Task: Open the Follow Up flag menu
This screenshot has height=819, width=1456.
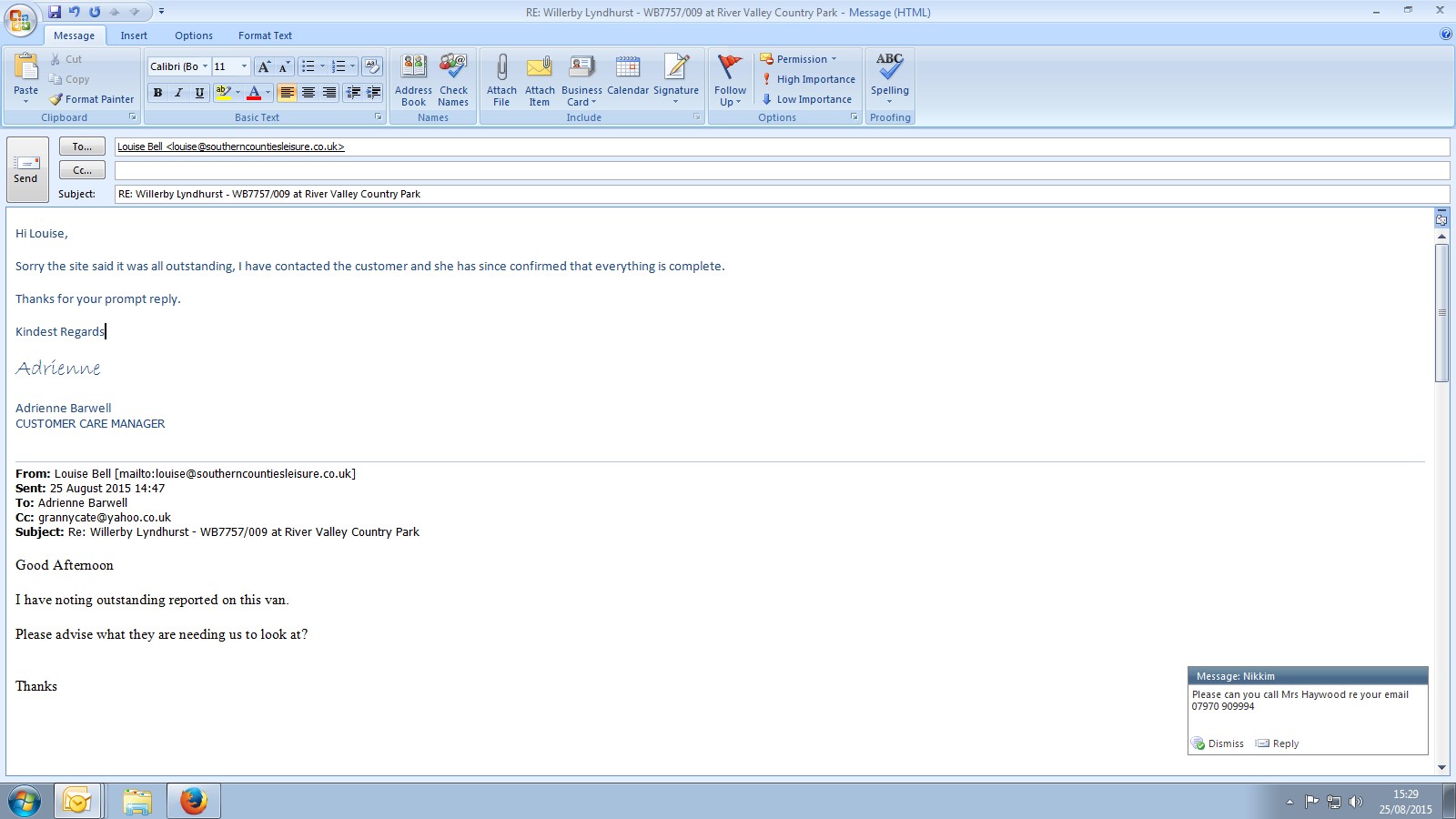Action: coord(730,80)
